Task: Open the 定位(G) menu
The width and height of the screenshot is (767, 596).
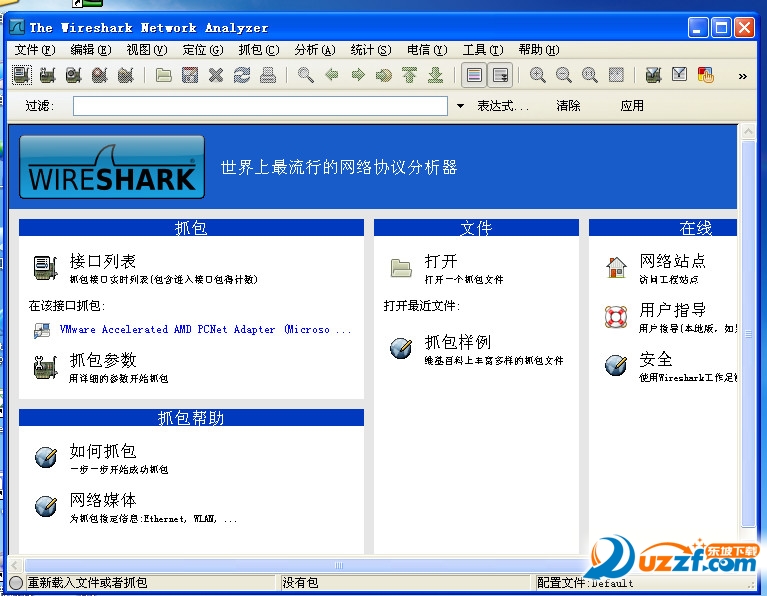Action: pyautogui.click(x=203, y=50)
